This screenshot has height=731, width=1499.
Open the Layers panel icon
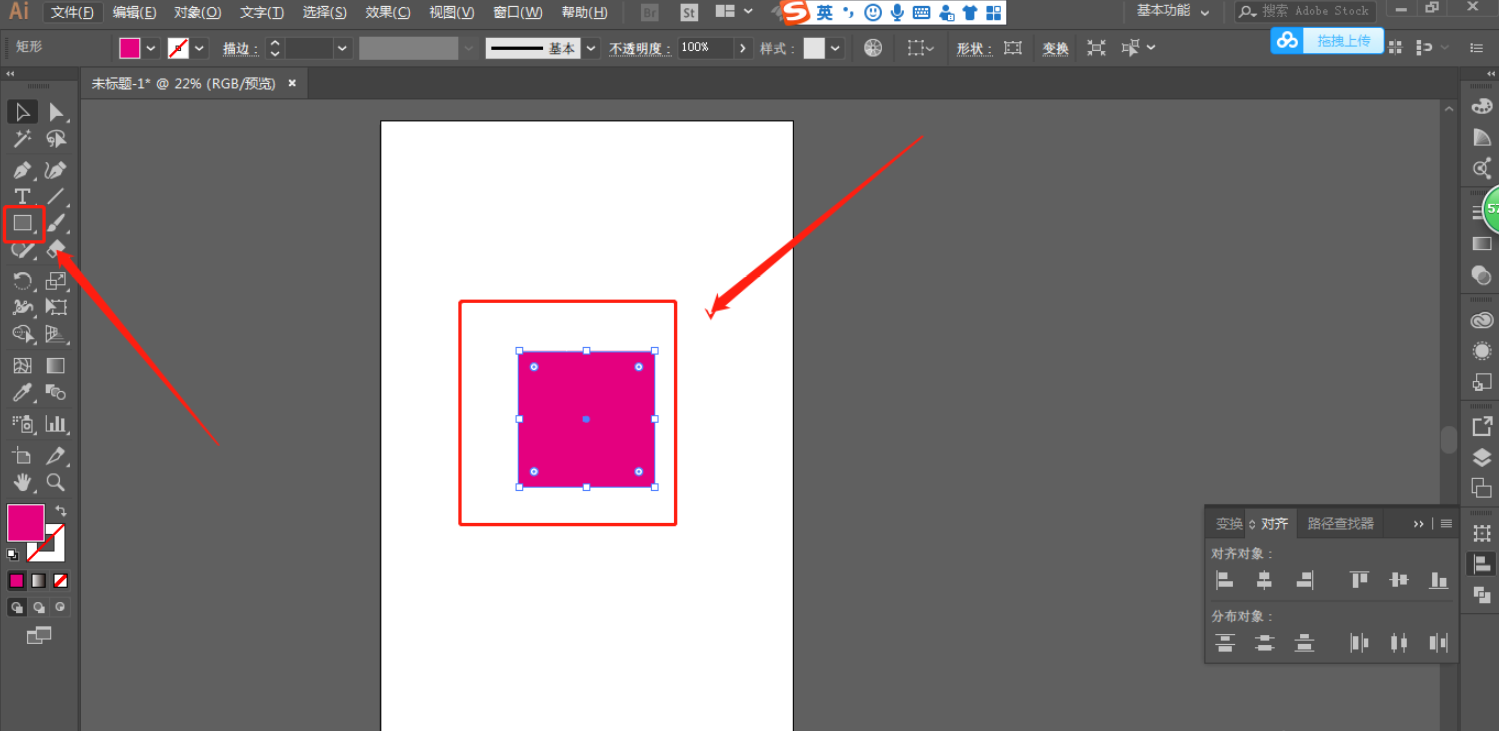[x=1482, y=458]
